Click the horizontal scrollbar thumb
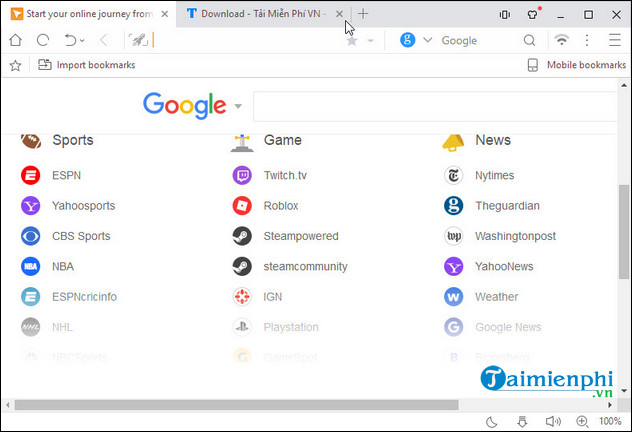Viewport: 632px width, 432px height. (x=236, y=405)
